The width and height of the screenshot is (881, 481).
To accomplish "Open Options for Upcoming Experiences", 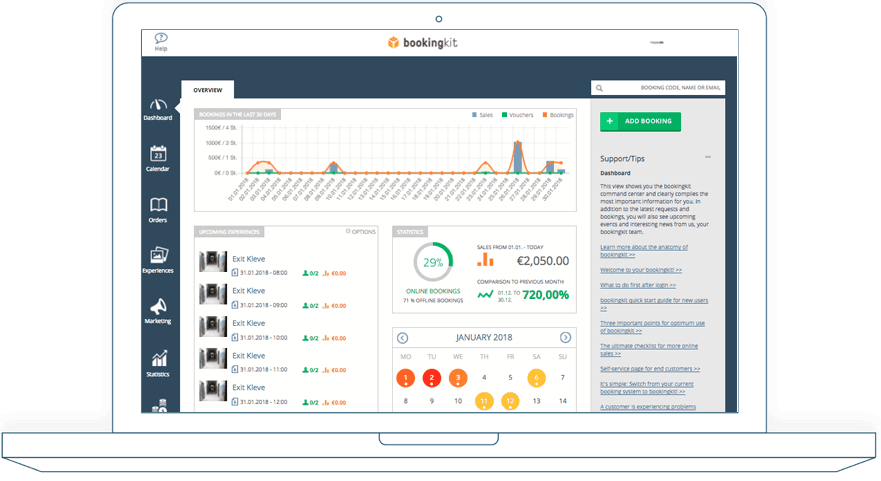I will click(361, 231).
